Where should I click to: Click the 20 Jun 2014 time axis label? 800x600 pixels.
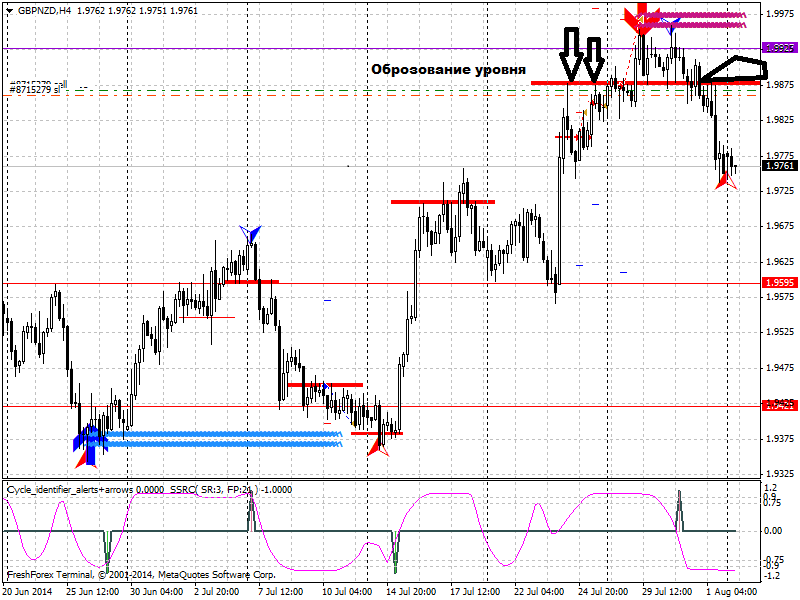click(x=27, y=592)
